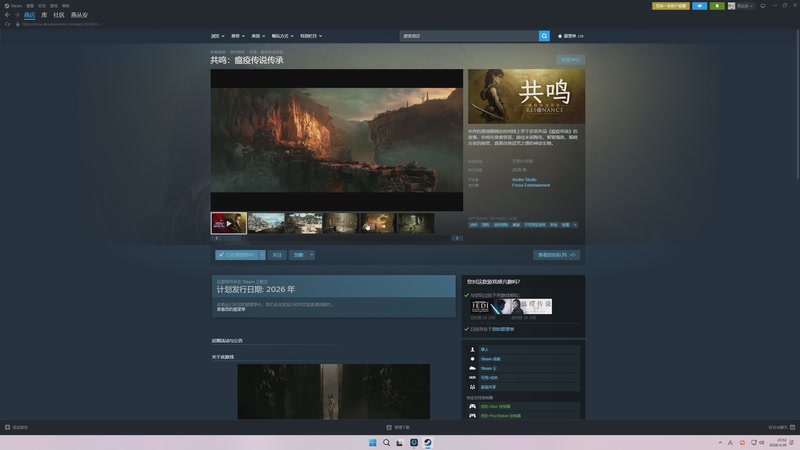Viewport: 800px width, 450px height.
Task: Go forward with the Steam forward arrow
Action: tap(17, 15)
